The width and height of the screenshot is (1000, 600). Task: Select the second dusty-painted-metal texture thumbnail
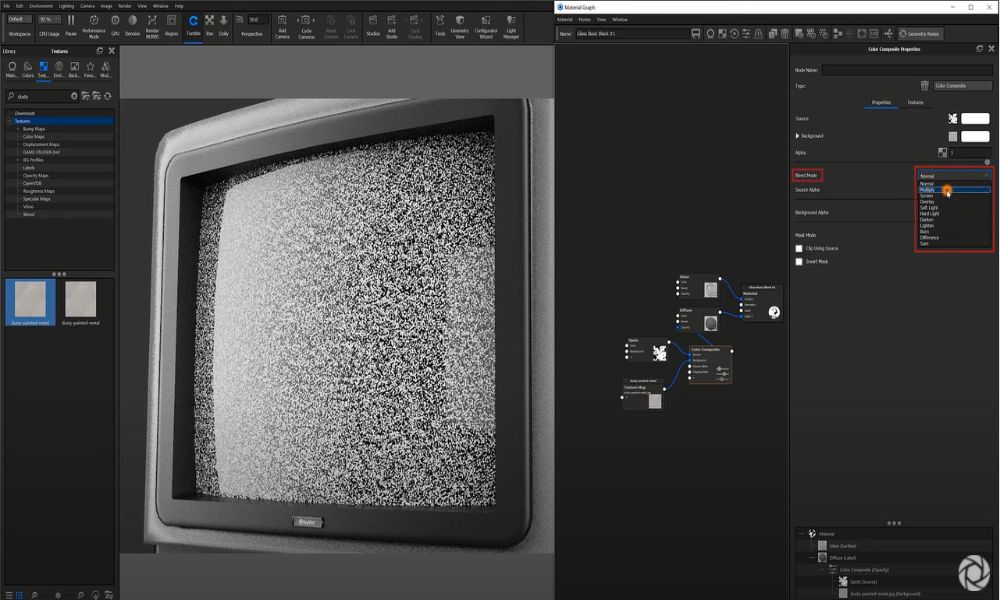pyautogui.click(x=80, y=300)
